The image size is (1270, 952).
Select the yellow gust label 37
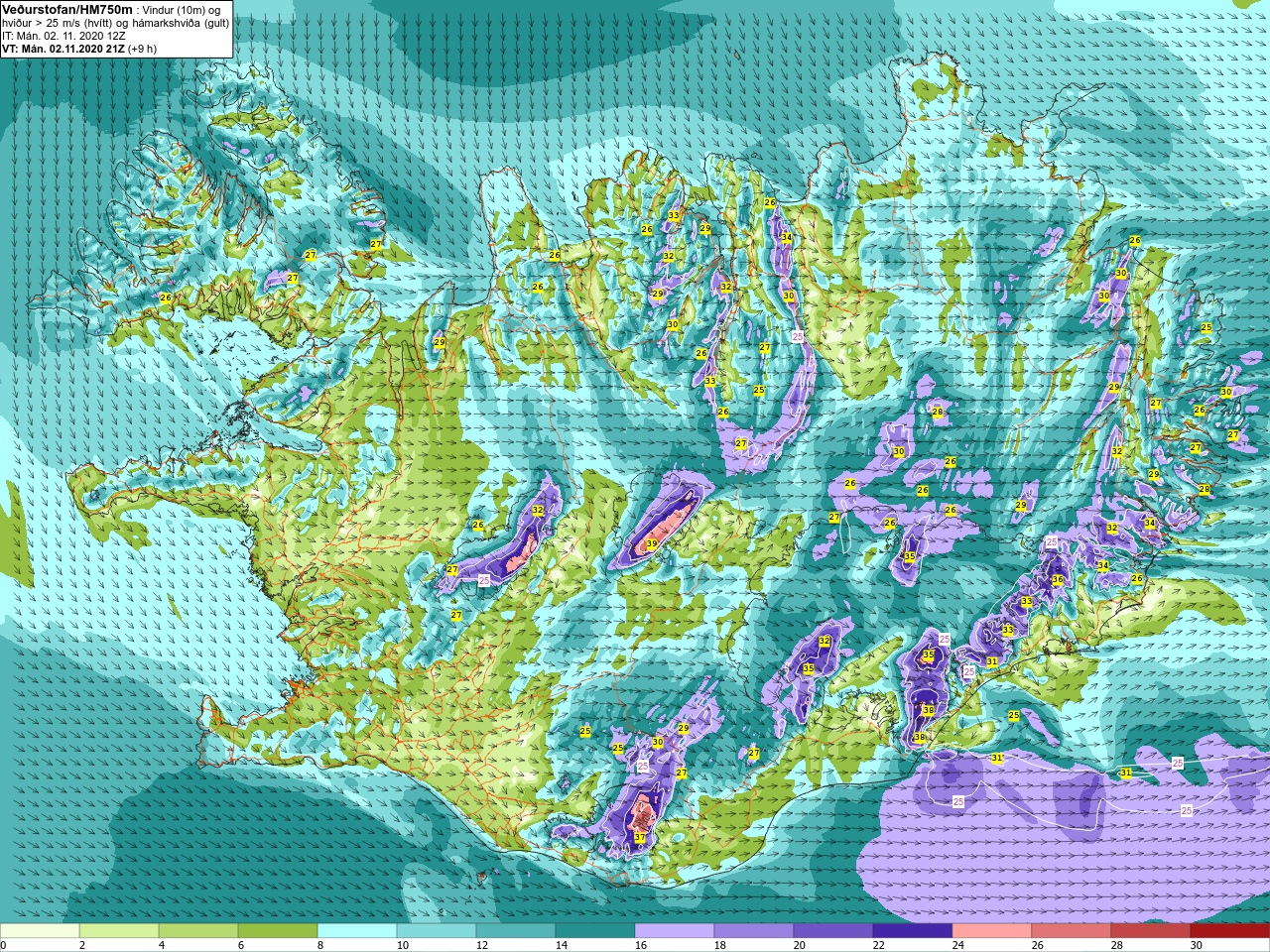click(640, 838)
